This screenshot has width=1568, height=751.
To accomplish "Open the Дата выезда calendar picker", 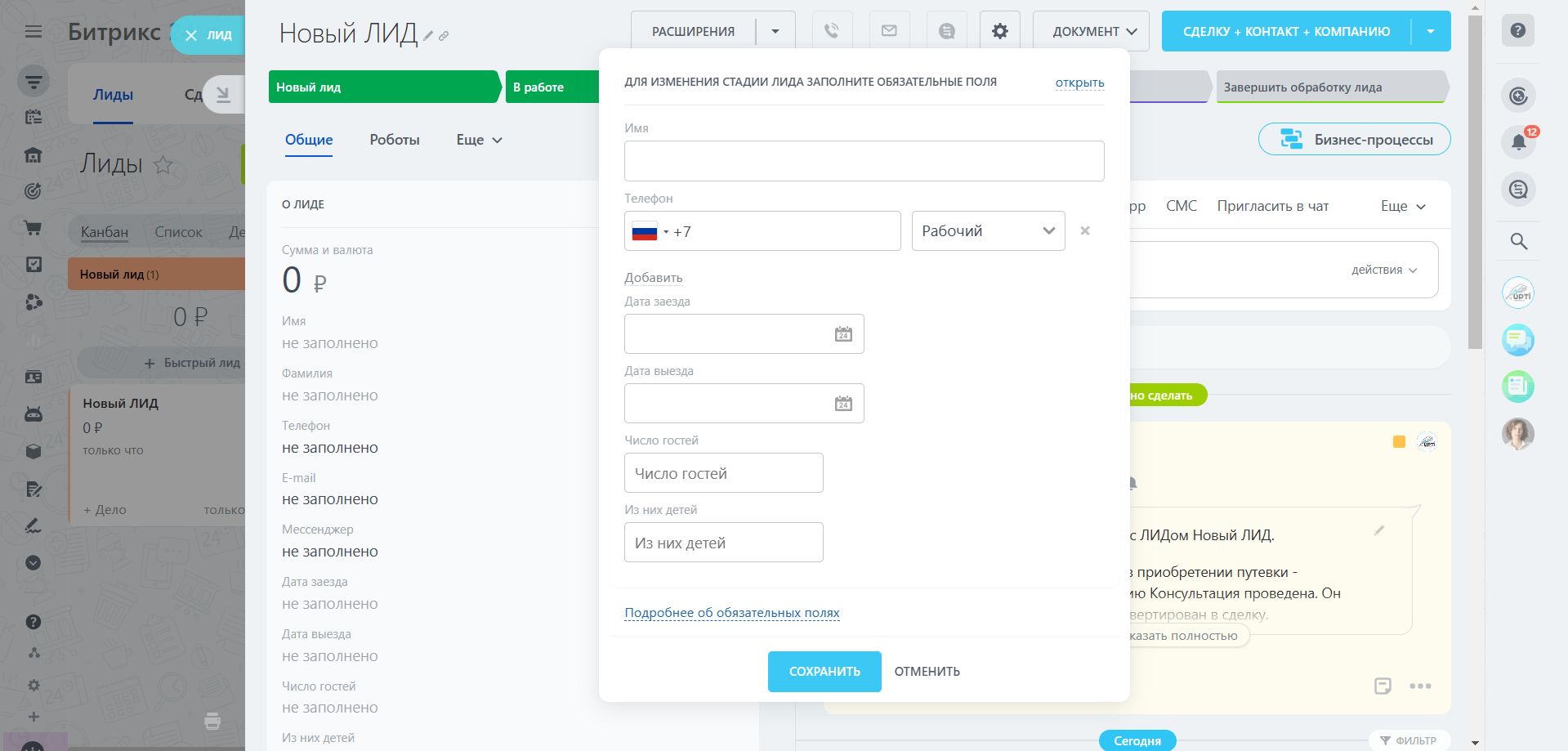I will tap(843, 403).
